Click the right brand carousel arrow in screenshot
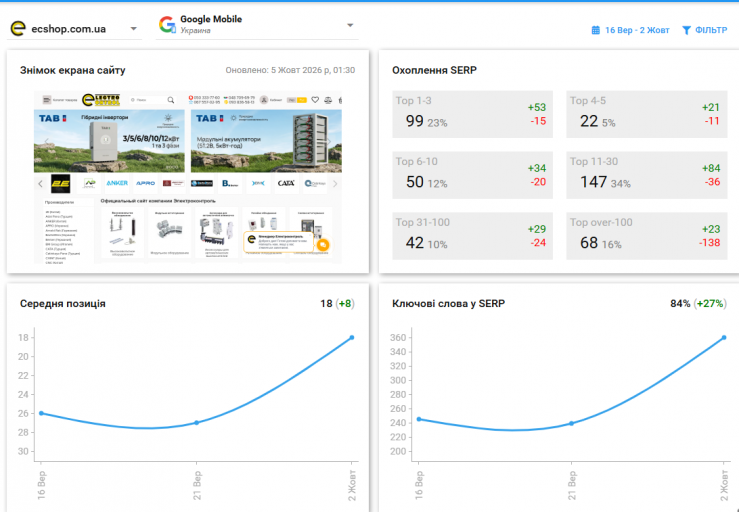Screen dimensions: 739x512 (335, 183)
